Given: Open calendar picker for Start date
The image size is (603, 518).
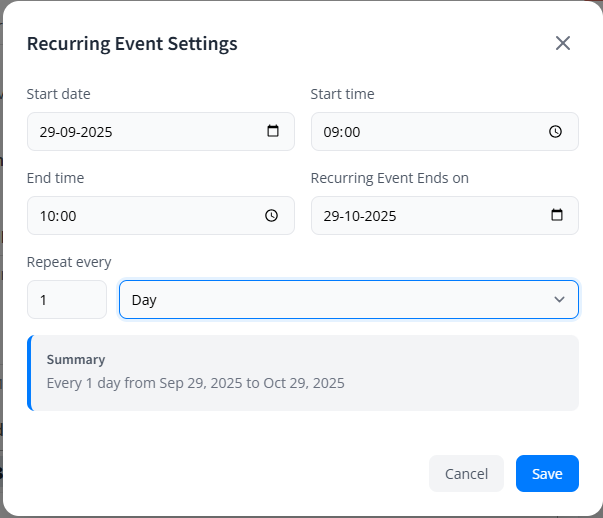Looking at the screenshot, I should pos(273,131).
